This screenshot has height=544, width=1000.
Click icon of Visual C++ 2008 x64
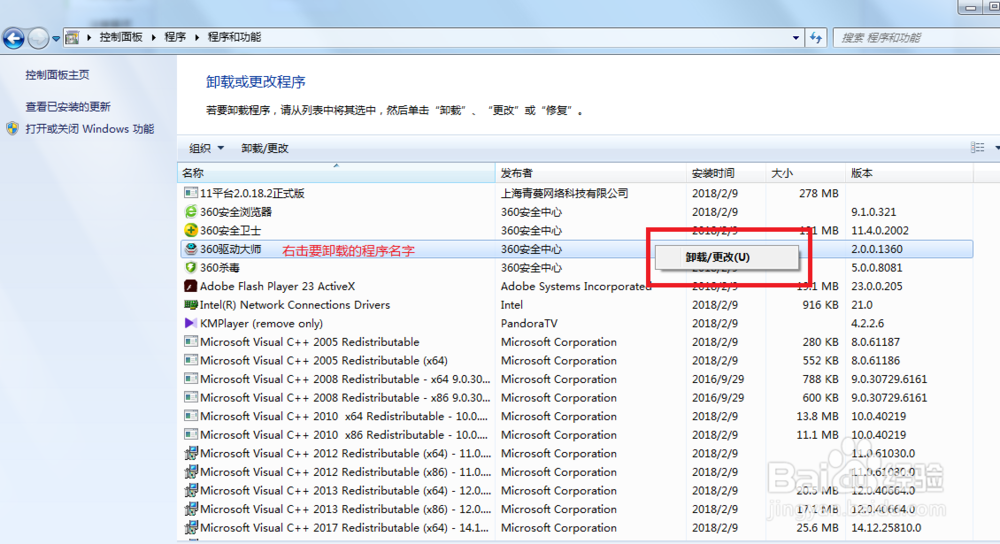pos(190,378)
